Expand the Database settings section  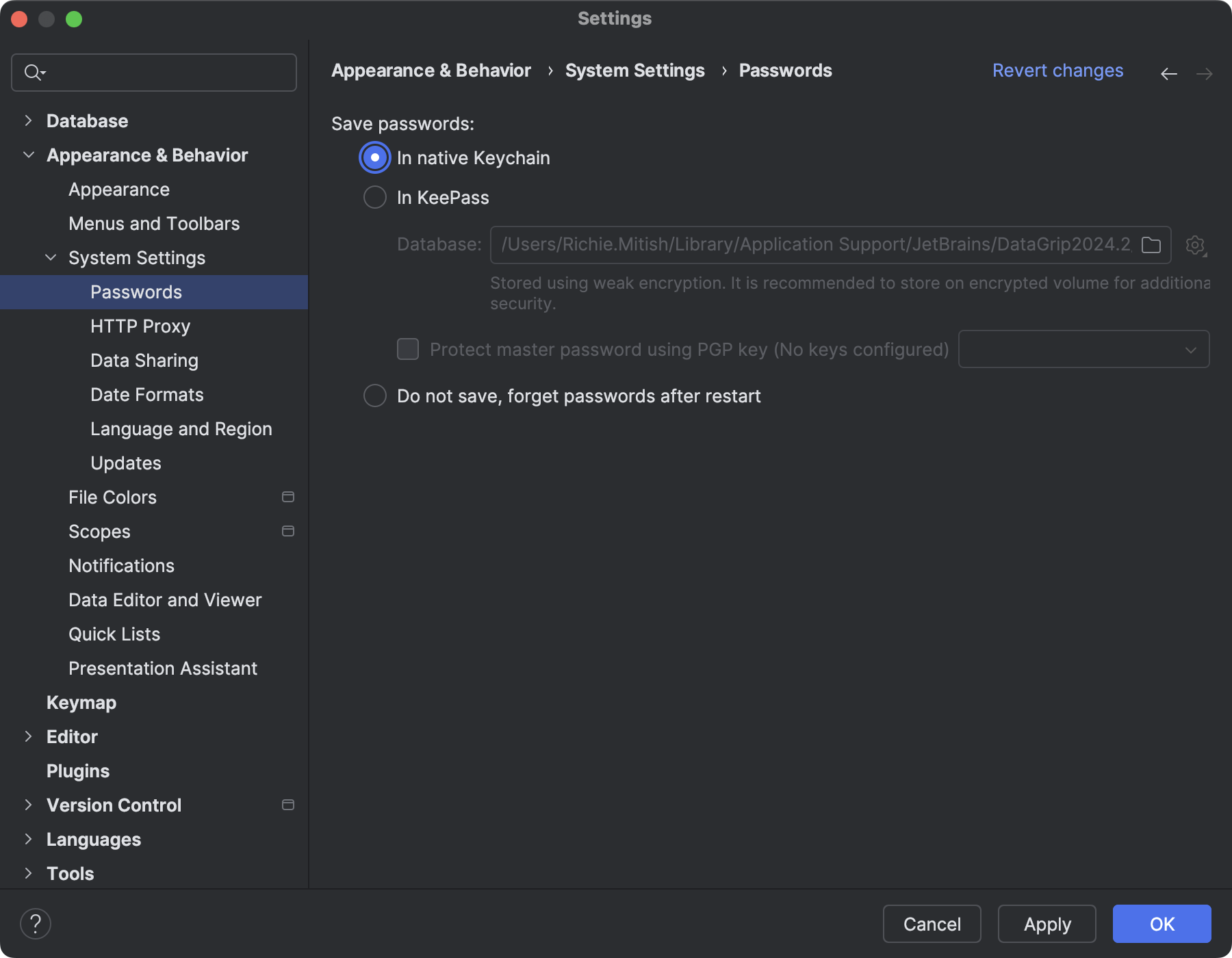[28, 121]
